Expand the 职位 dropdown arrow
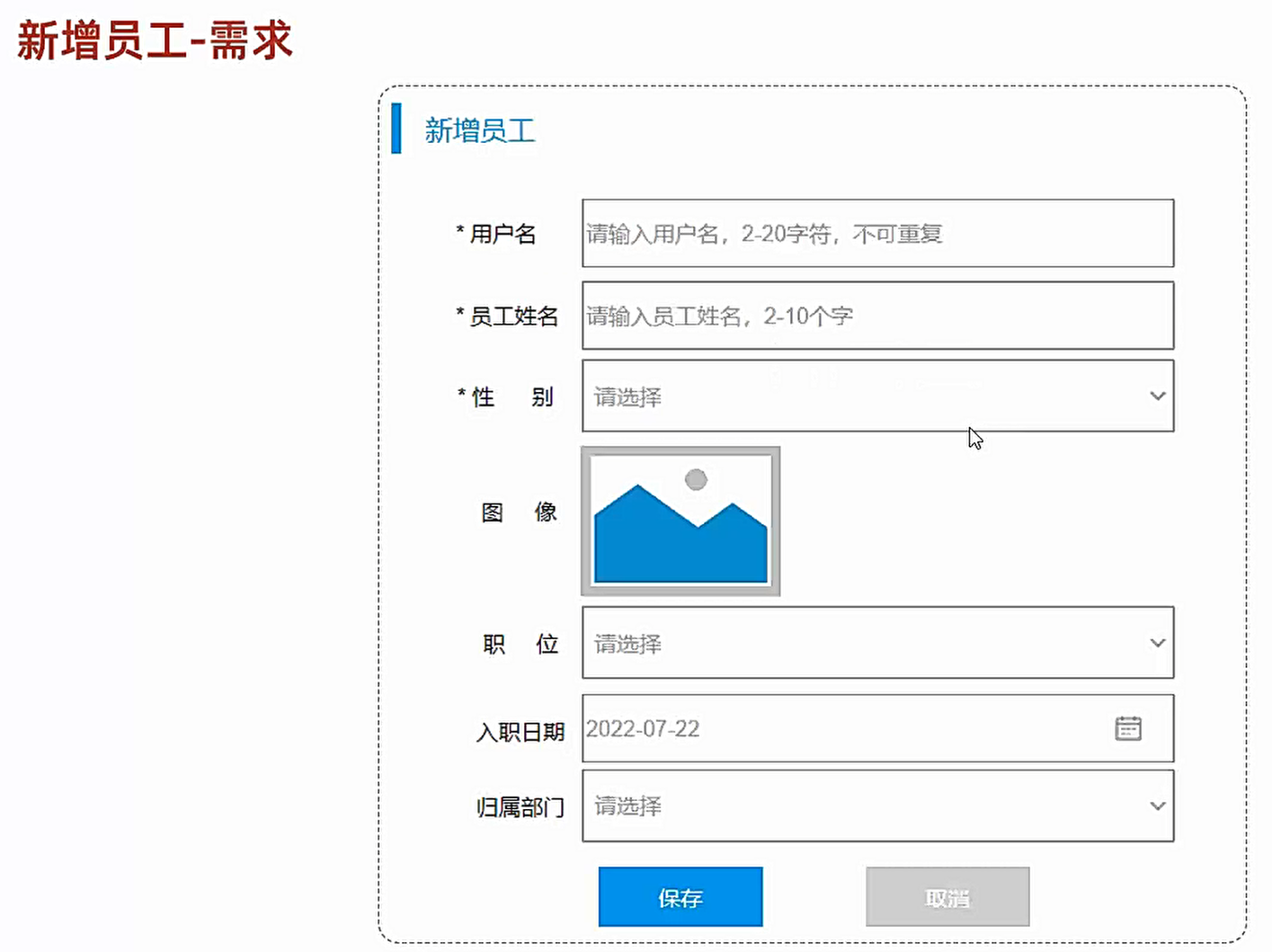 tap(1157, 643)
